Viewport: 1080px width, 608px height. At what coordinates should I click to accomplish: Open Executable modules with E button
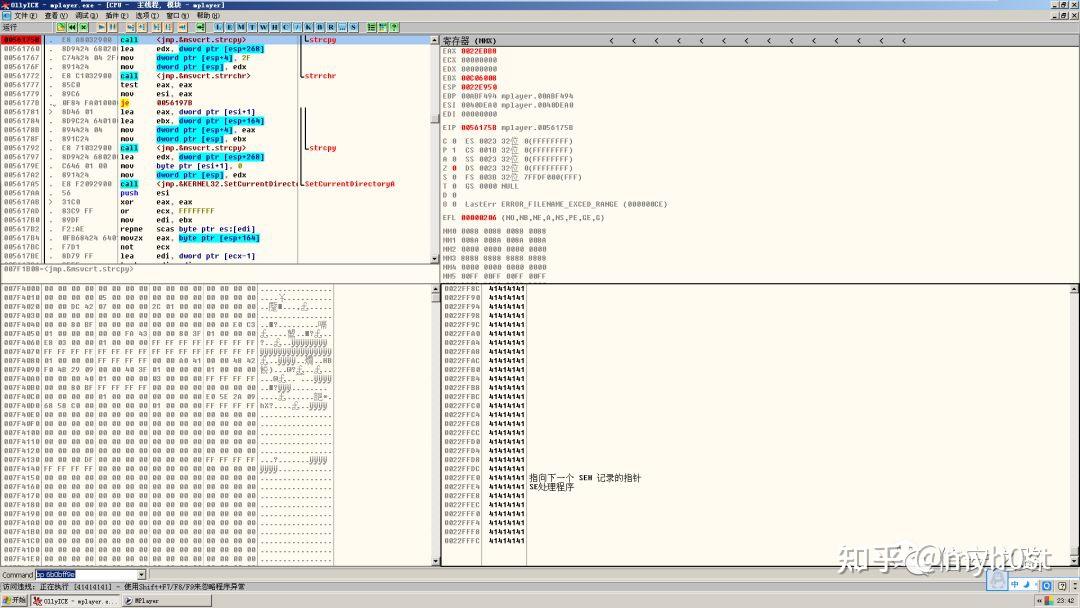click(x=231, y=27)
